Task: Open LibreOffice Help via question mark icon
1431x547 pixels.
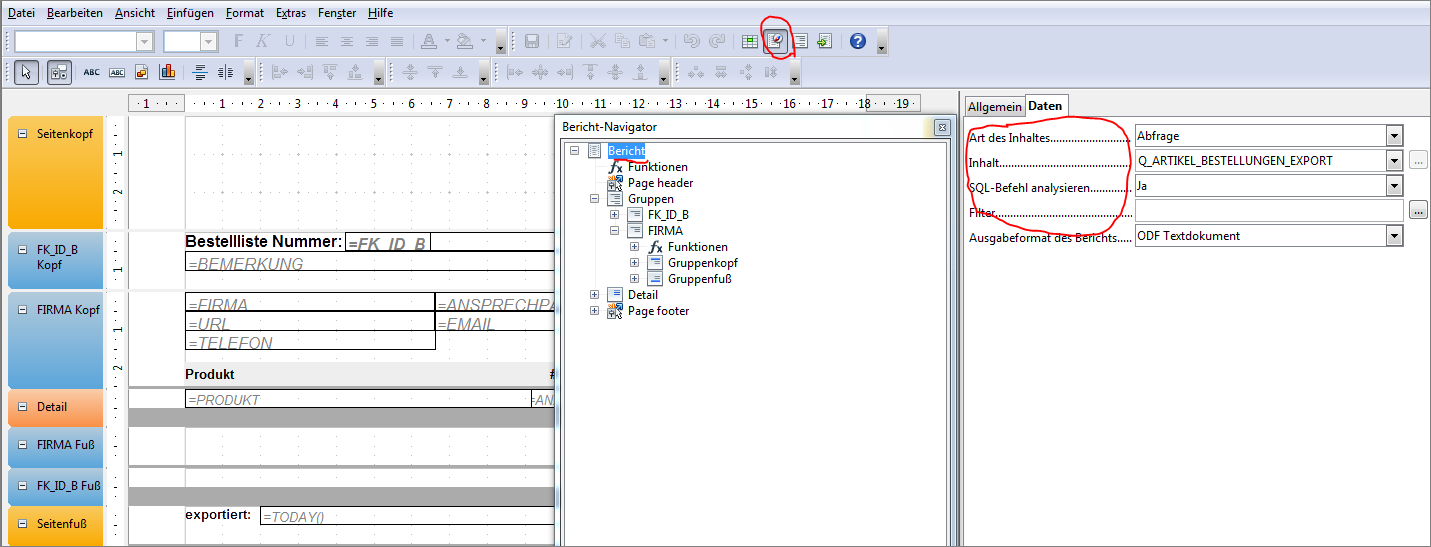Action: 857,41
